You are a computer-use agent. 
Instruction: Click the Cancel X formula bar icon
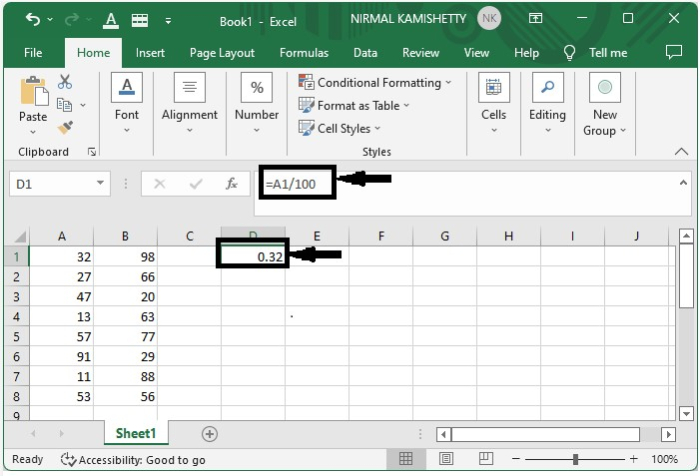click(x=159, y=184)
